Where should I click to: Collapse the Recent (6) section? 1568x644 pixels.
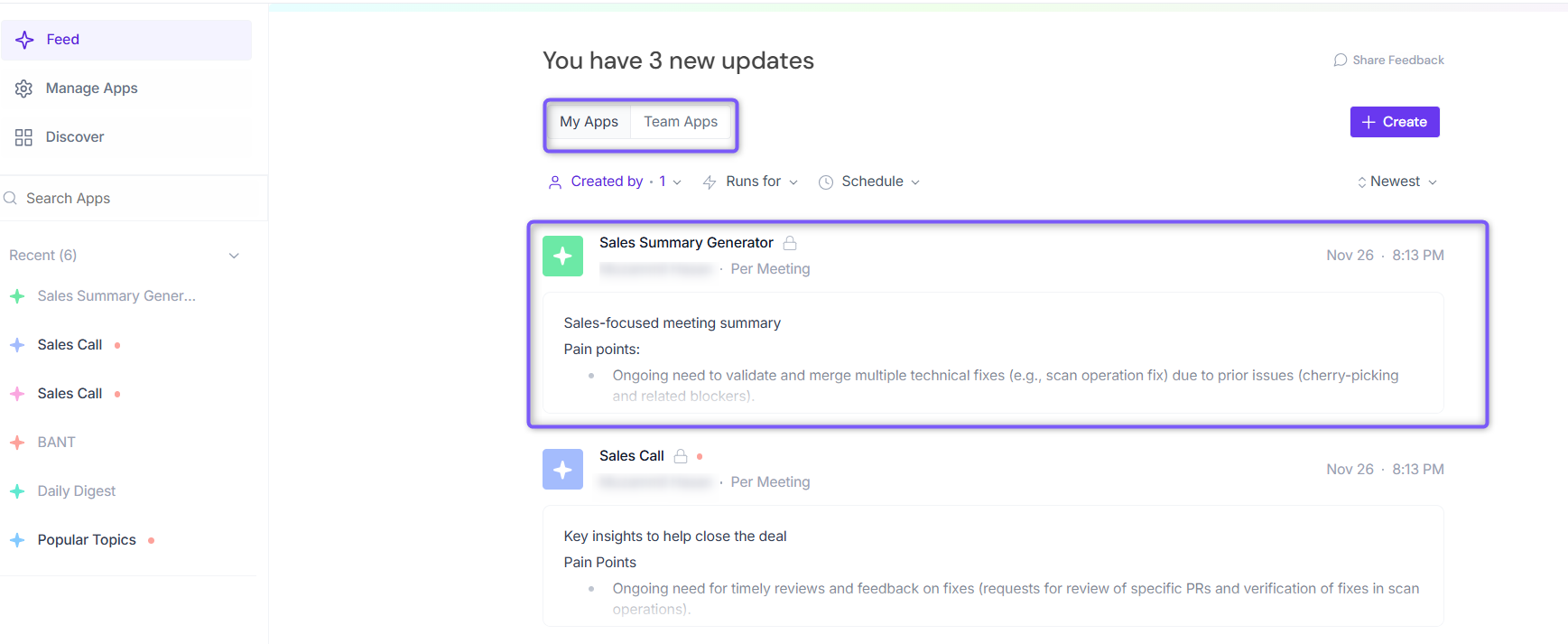[234, 256]
